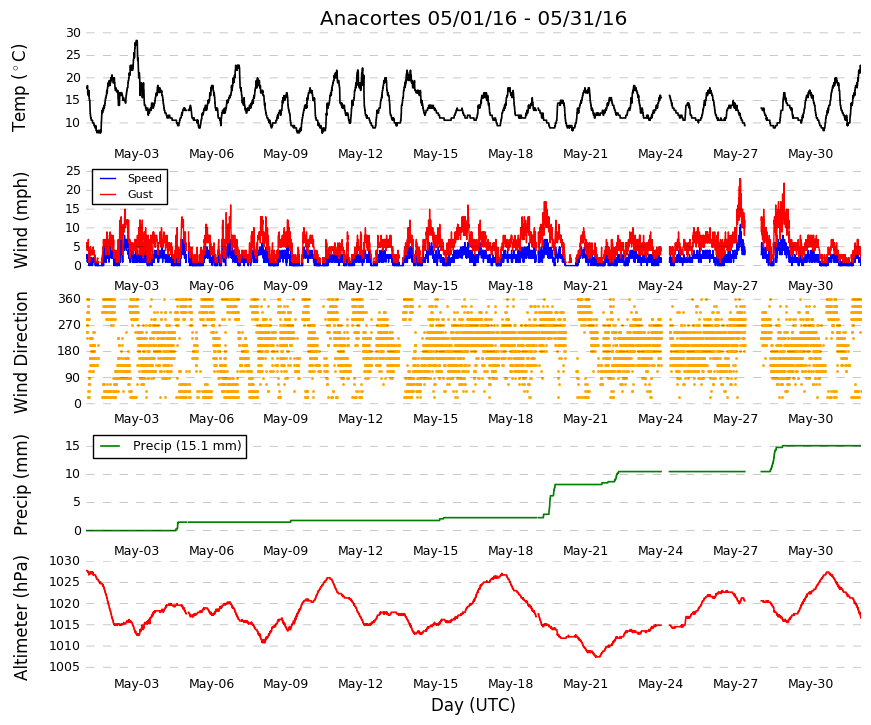Click the Day (UTC) x-axis label
The width and height of the screenshot is (871, 725).
pyautogui.click(x=473, y=705)
